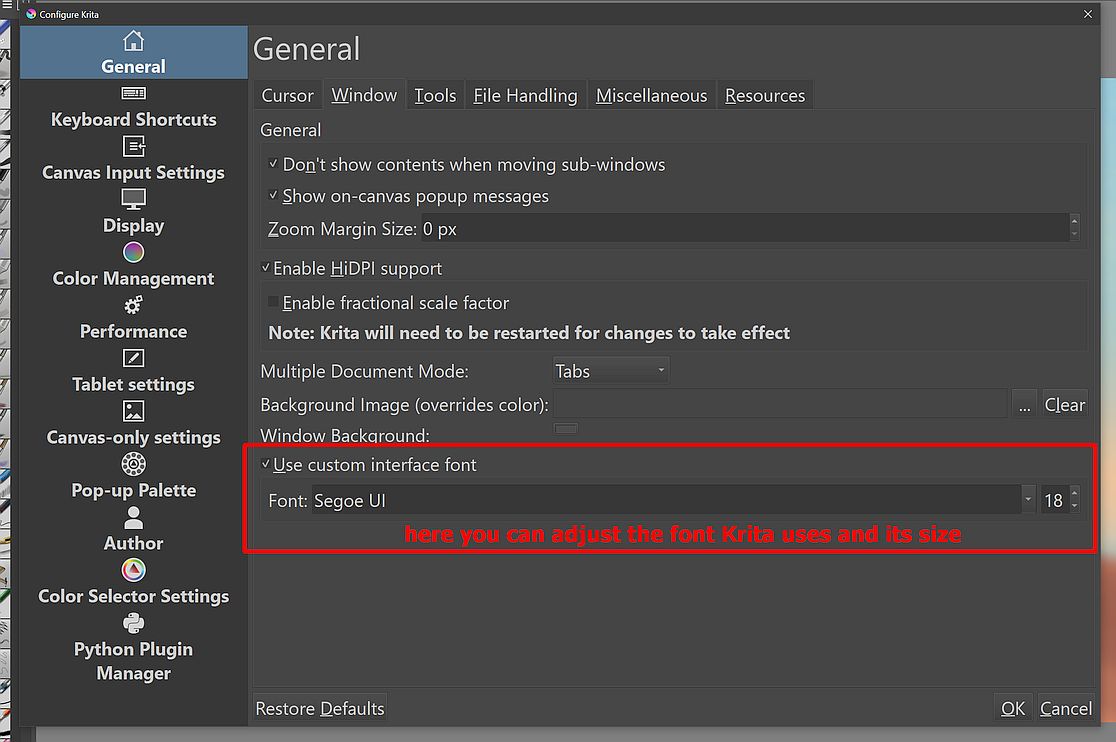Disable Enable HiDPI support checkbox

265,267
